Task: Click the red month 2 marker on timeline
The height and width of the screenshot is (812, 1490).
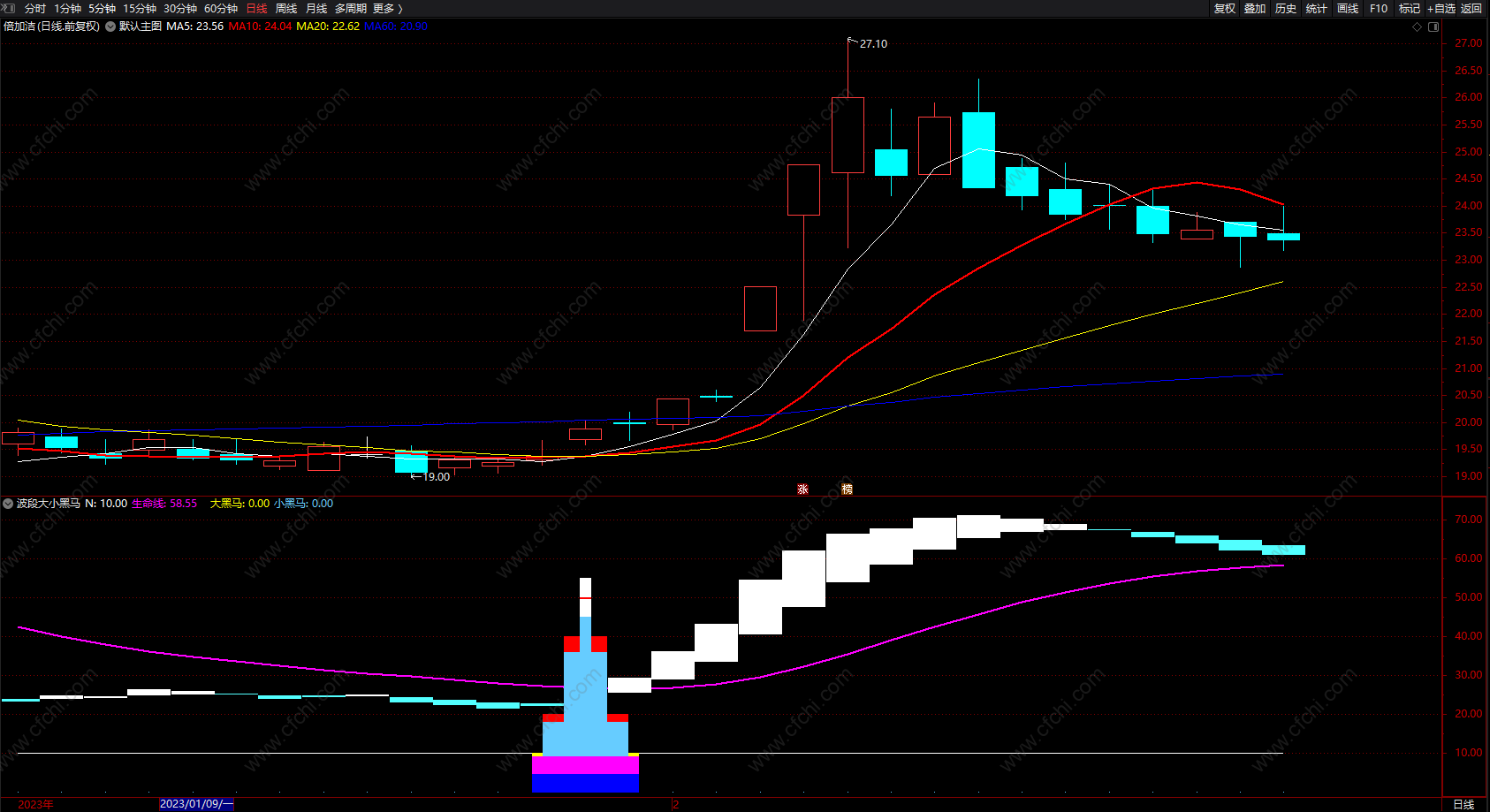Action: pyautogui.click(x=675, y=805)
